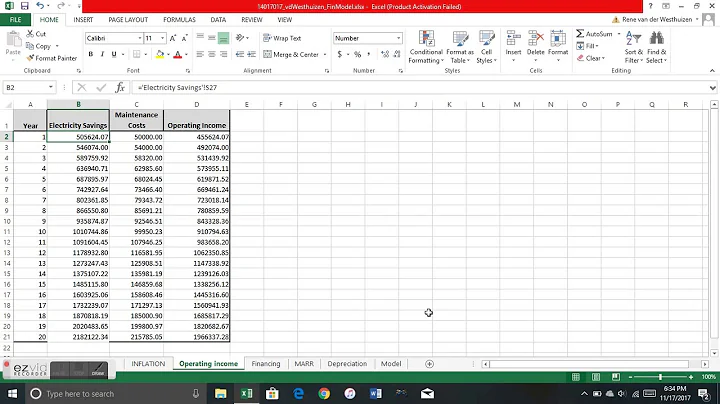Click the Undo arrow icon
The height and width of the screenshot is (404, 720).
40,6
